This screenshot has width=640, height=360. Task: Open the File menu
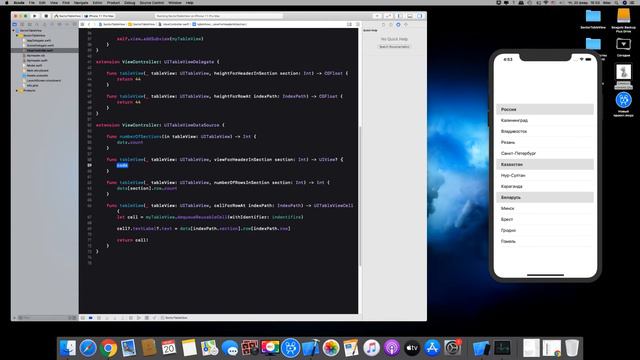pyautogui.click(x=31, y=2)
